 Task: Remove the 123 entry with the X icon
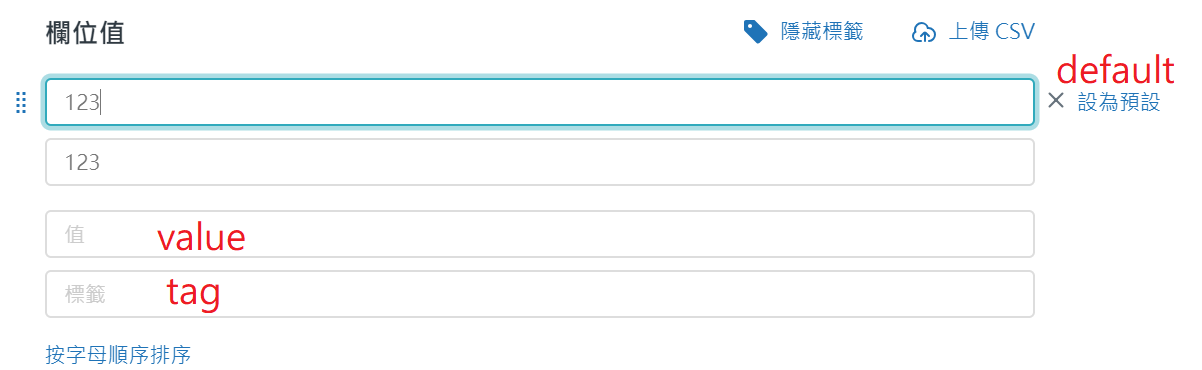1057,100
